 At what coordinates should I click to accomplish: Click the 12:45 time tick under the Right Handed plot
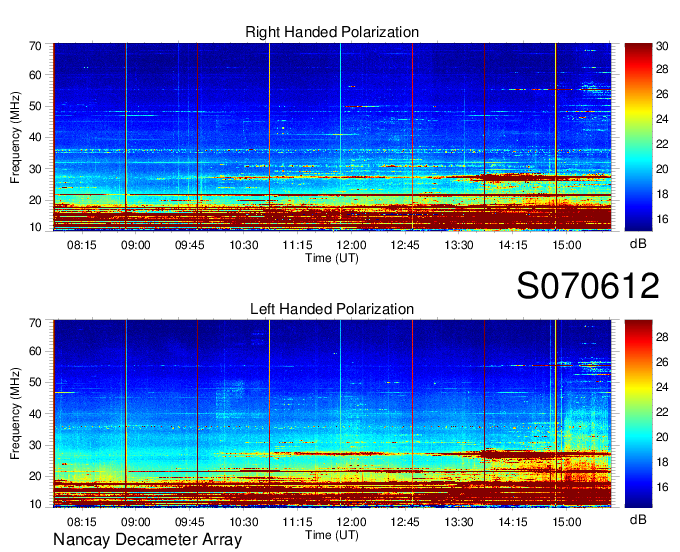405,245
